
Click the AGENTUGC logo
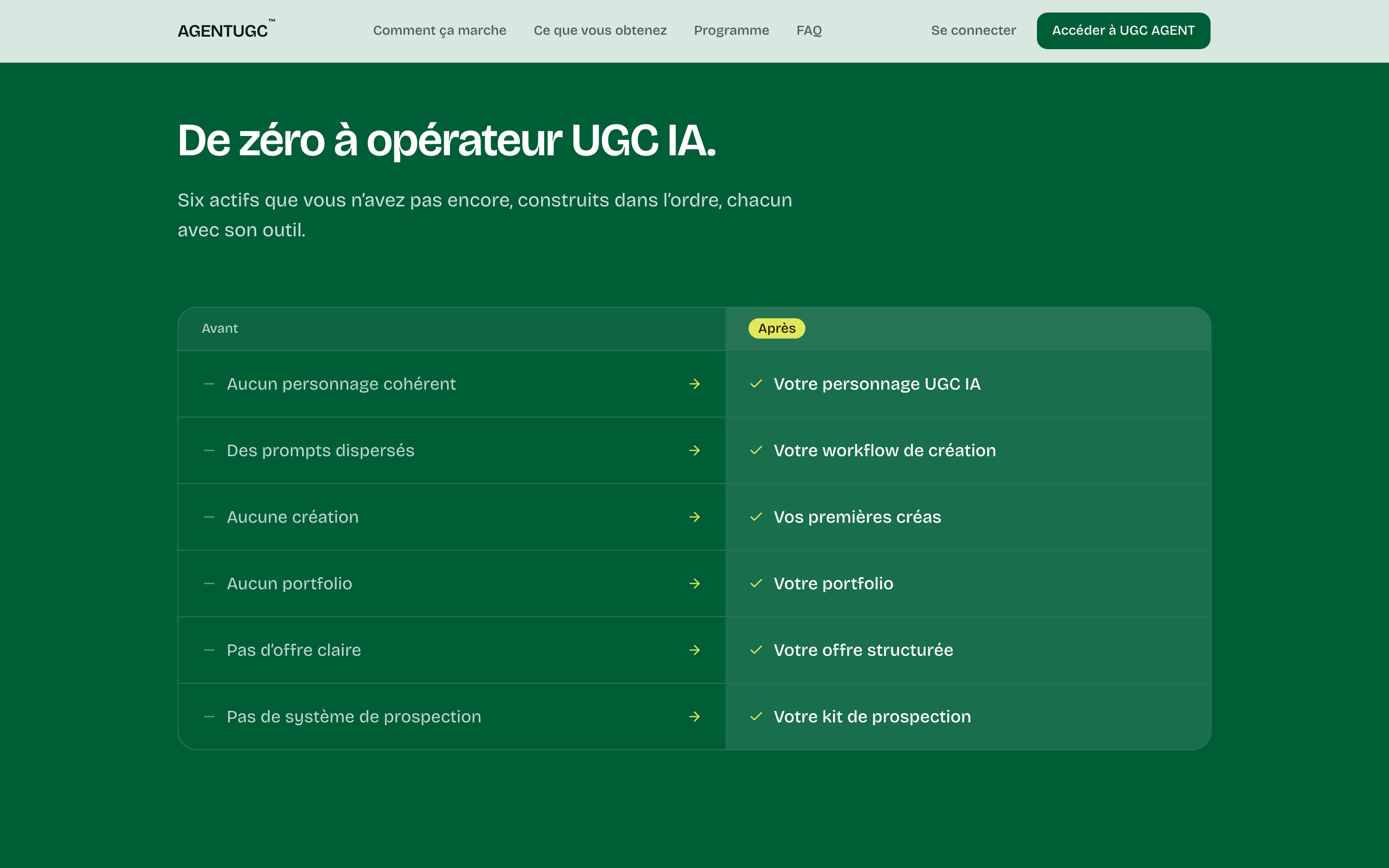[x=226, y=30]
